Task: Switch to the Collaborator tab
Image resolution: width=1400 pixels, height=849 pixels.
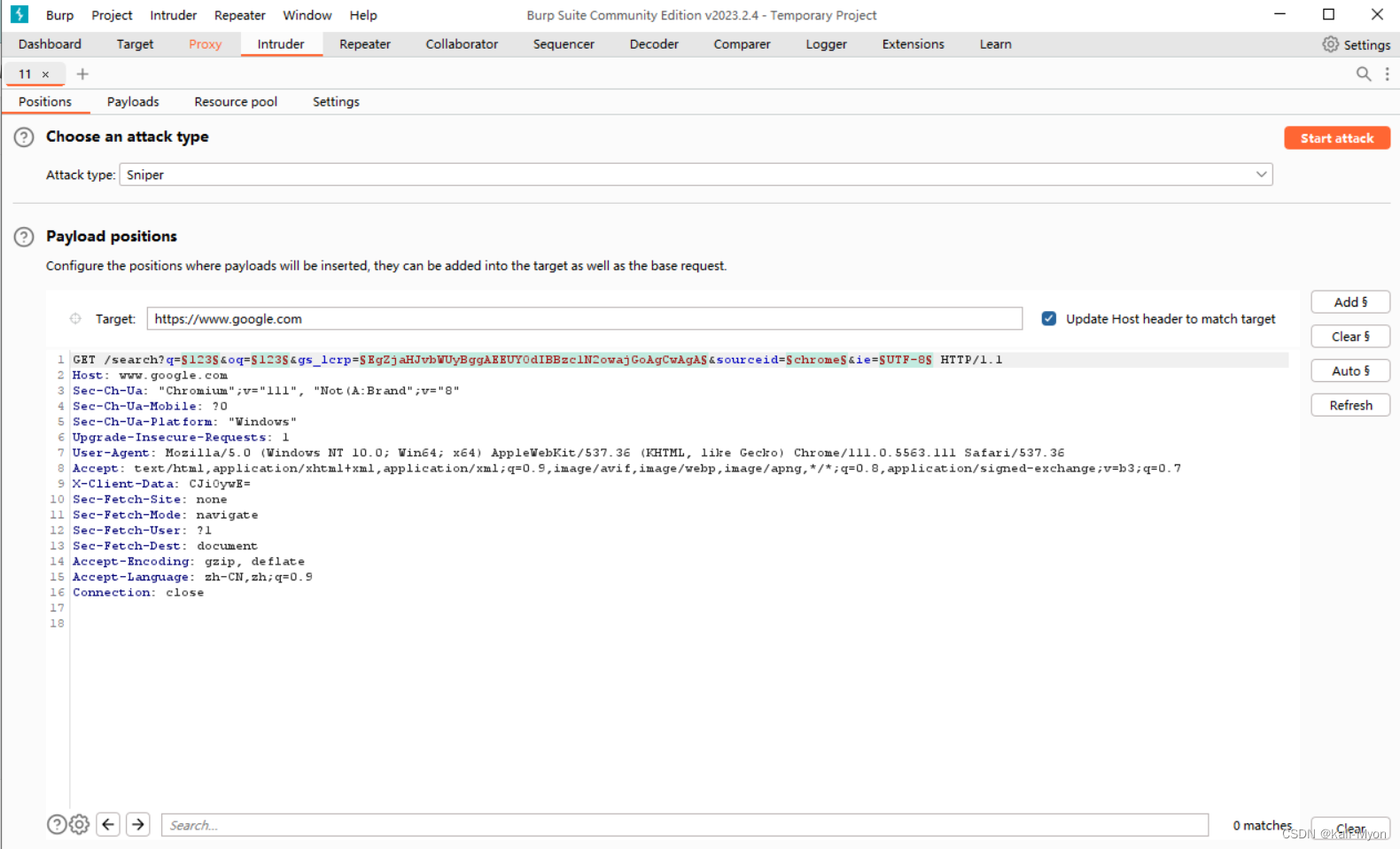Action: coord(462,44)
